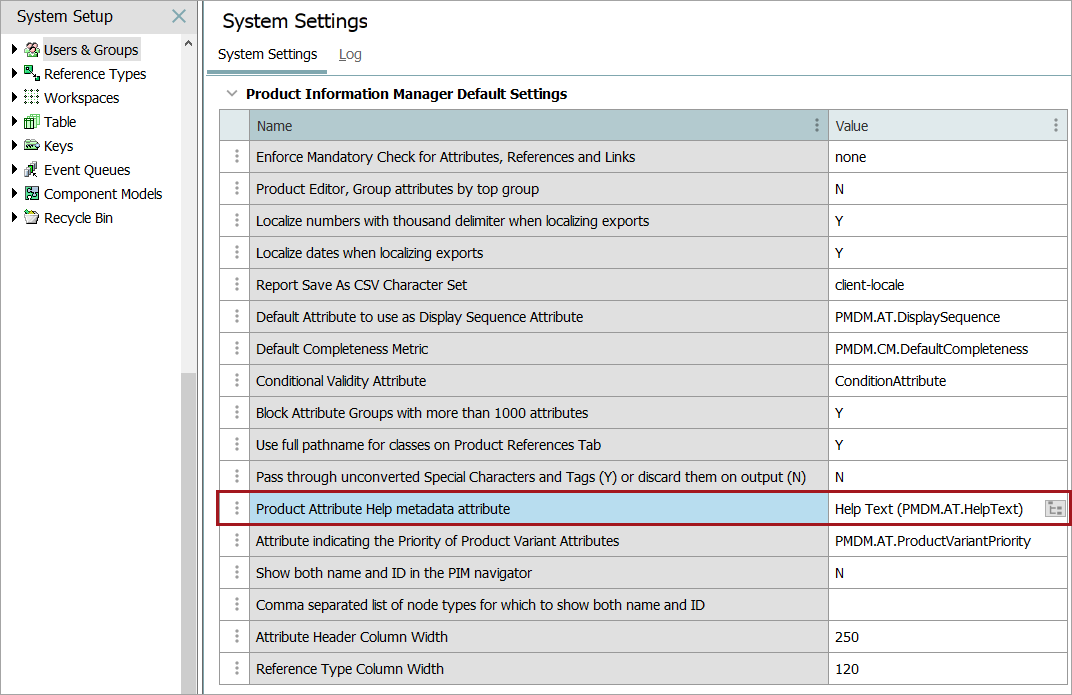Expand the Workspaces node arrow

[14, 98]
